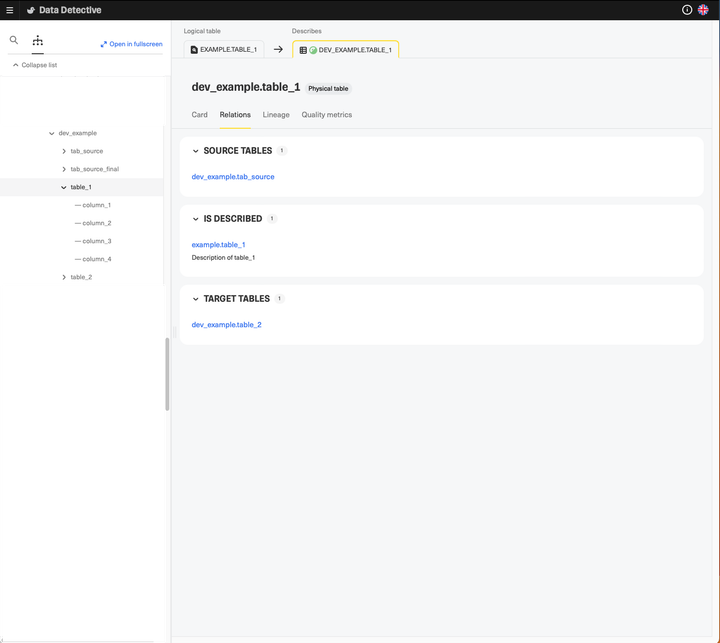
Task: Collapse the IS DESCRIBED section
Action: pos(196,219)
